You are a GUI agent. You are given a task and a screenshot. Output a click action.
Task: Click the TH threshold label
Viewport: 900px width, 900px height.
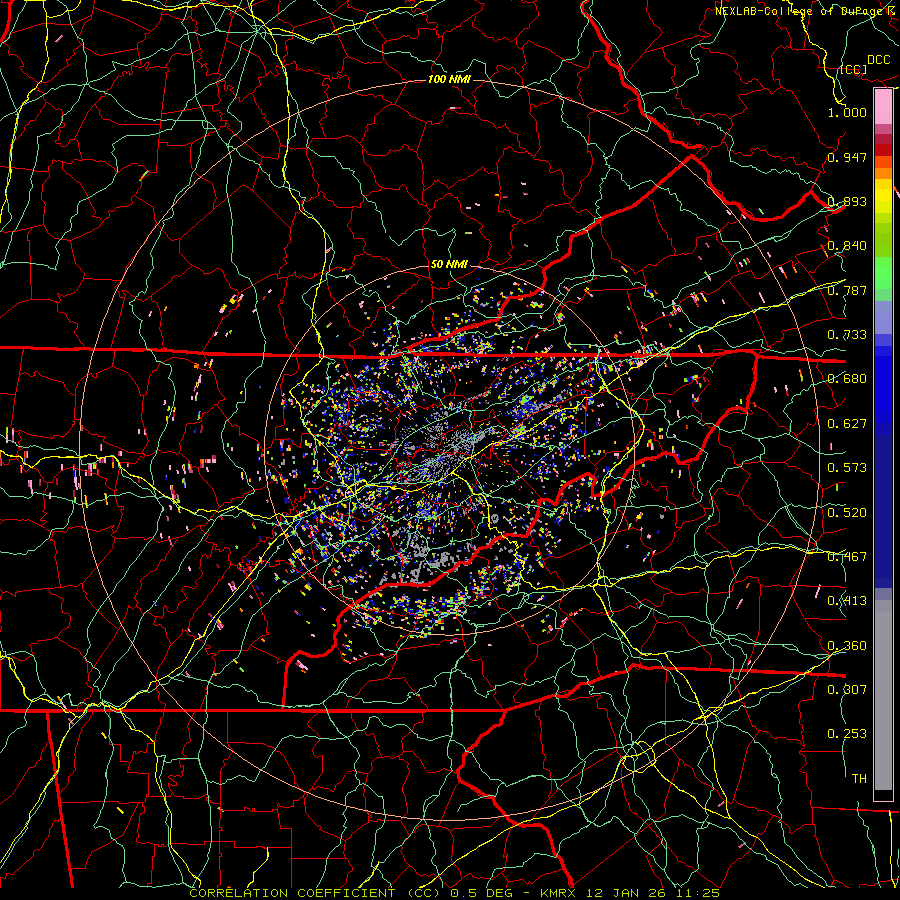[x=859, y=779]
